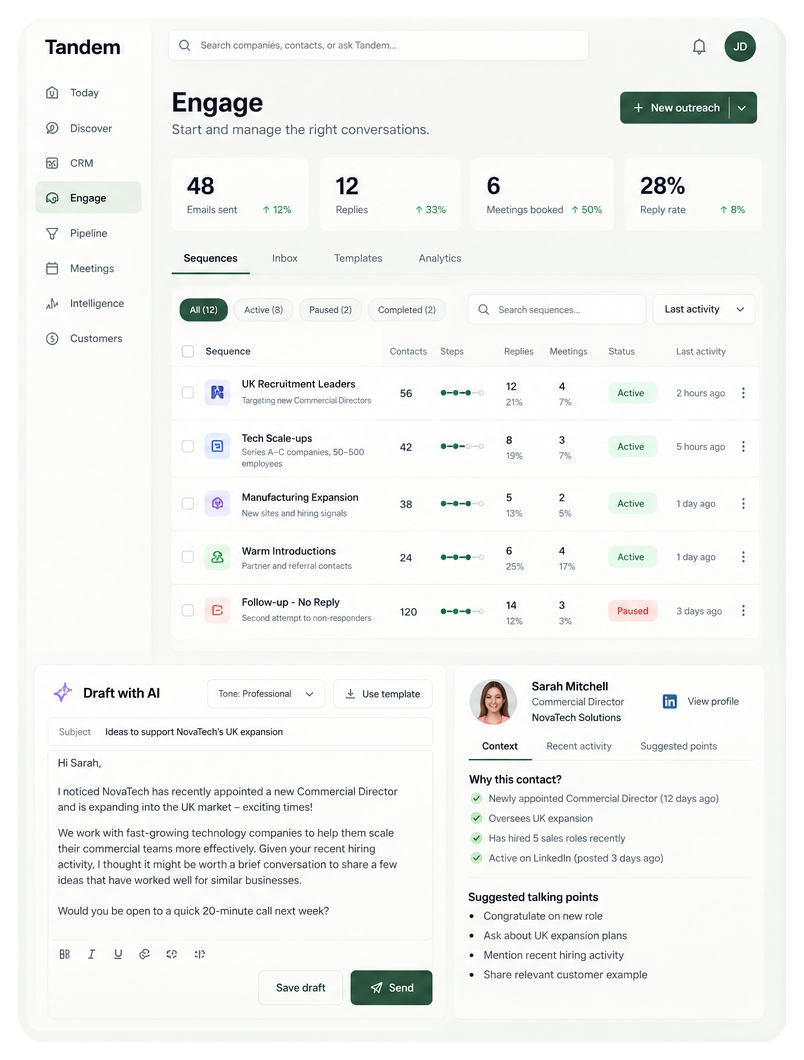Save the email as a draft

(300, 988)
